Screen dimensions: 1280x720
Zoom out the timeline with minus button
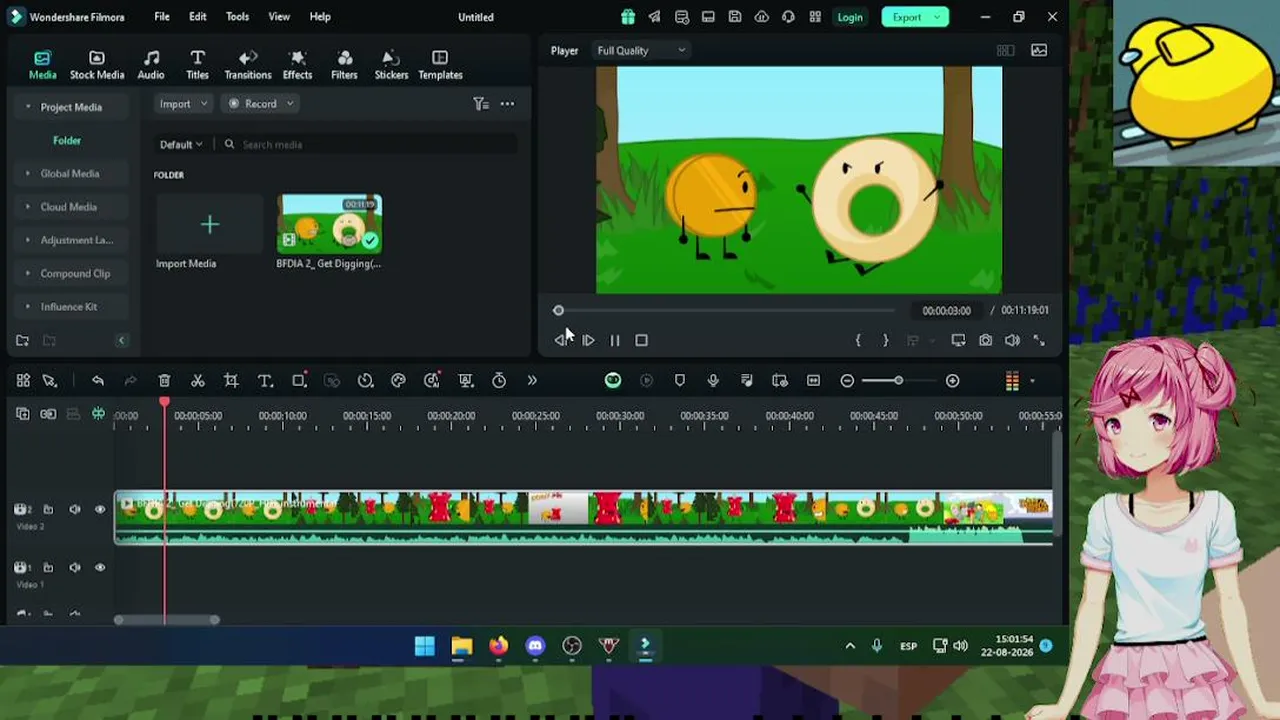click(847, 381)
